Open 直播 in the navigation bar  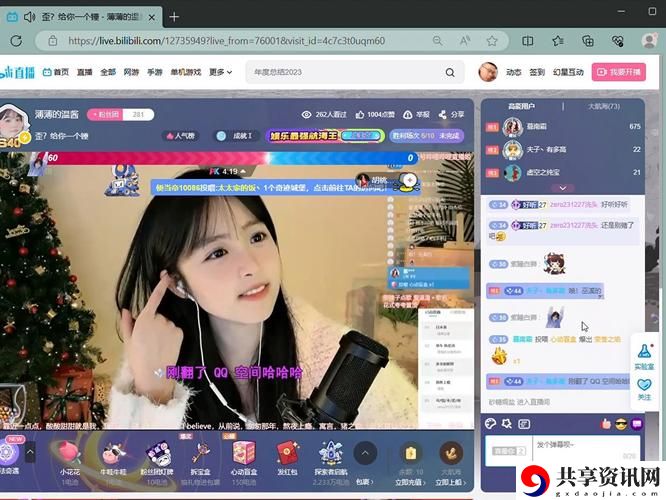[85, 72]
